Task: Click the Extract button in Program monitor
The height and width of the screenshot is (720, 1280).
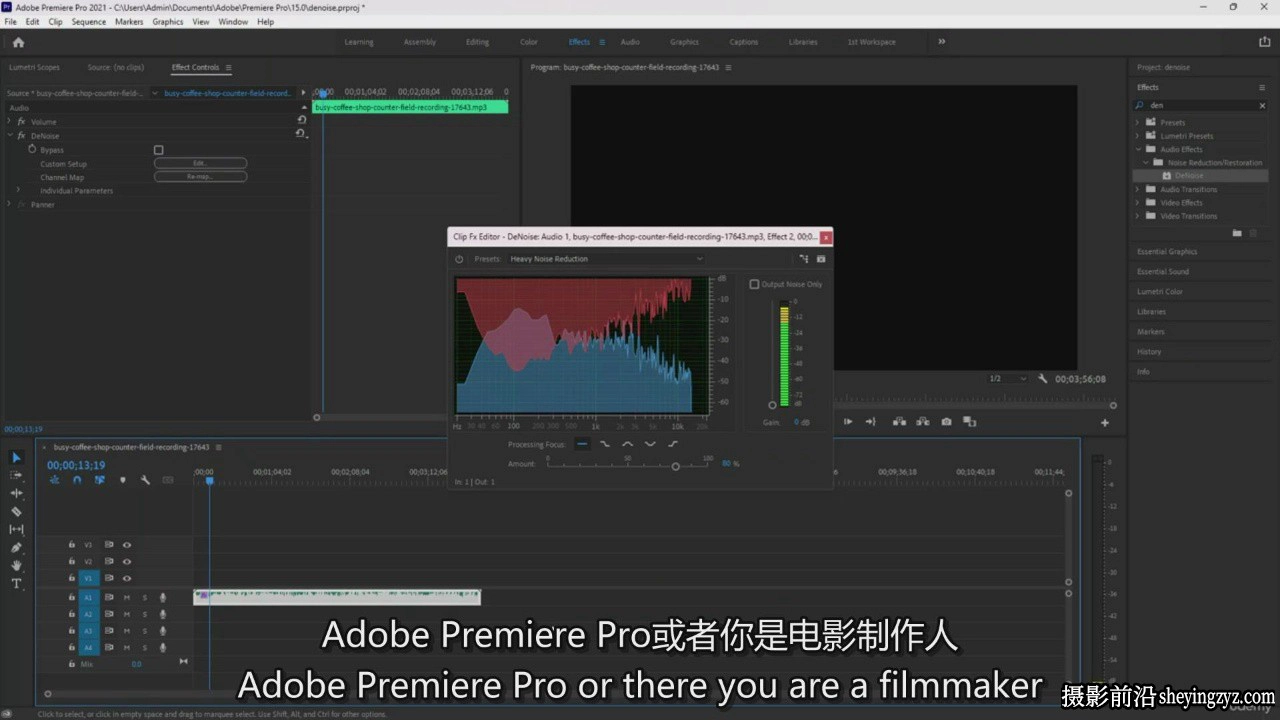Action: (923, 422)
